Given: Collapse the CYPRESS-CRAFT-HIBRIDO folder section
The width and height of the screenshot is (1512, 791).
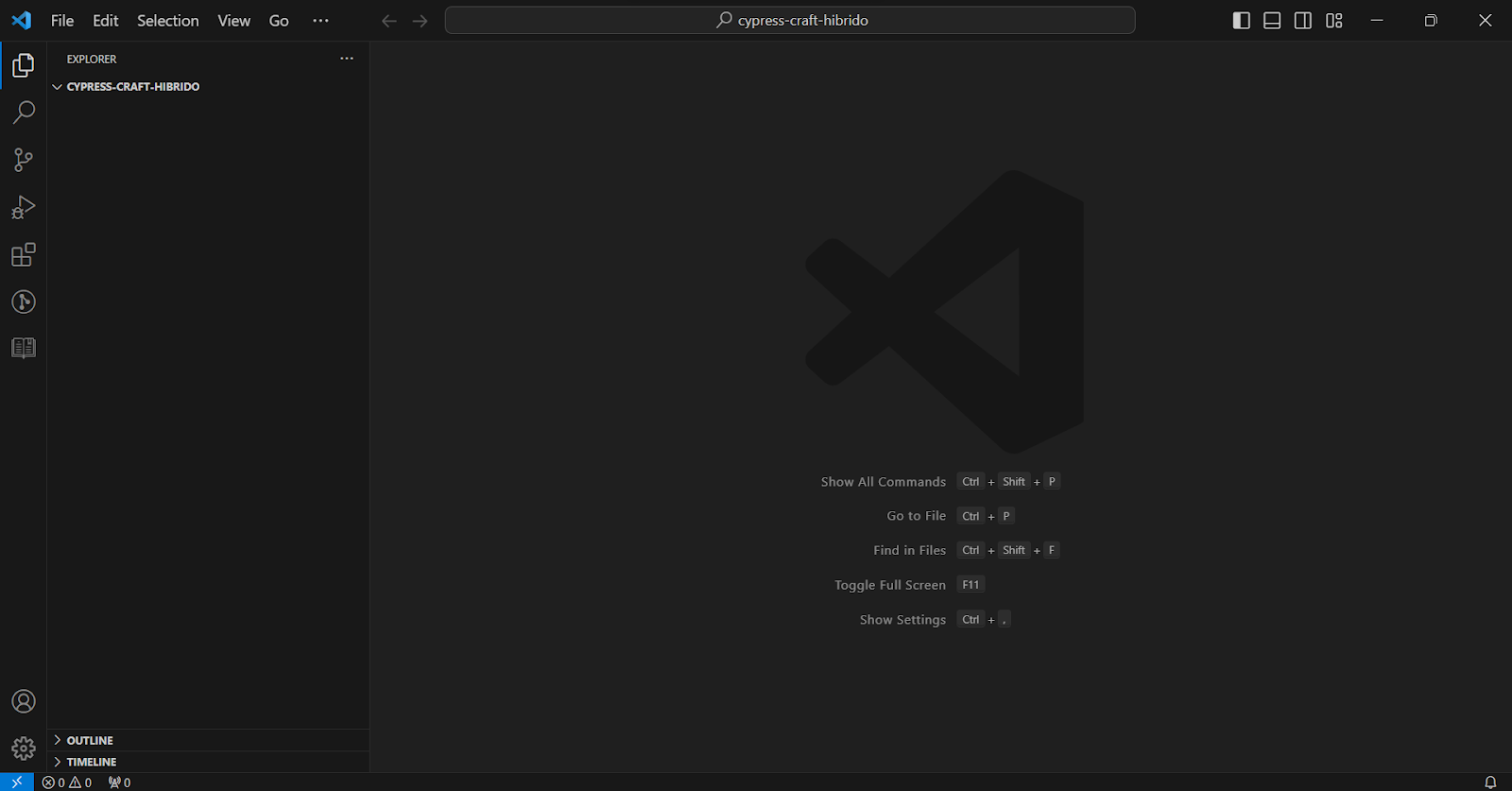Looking at the screenshot, I should pyautogui.click(x=209, y=87).
